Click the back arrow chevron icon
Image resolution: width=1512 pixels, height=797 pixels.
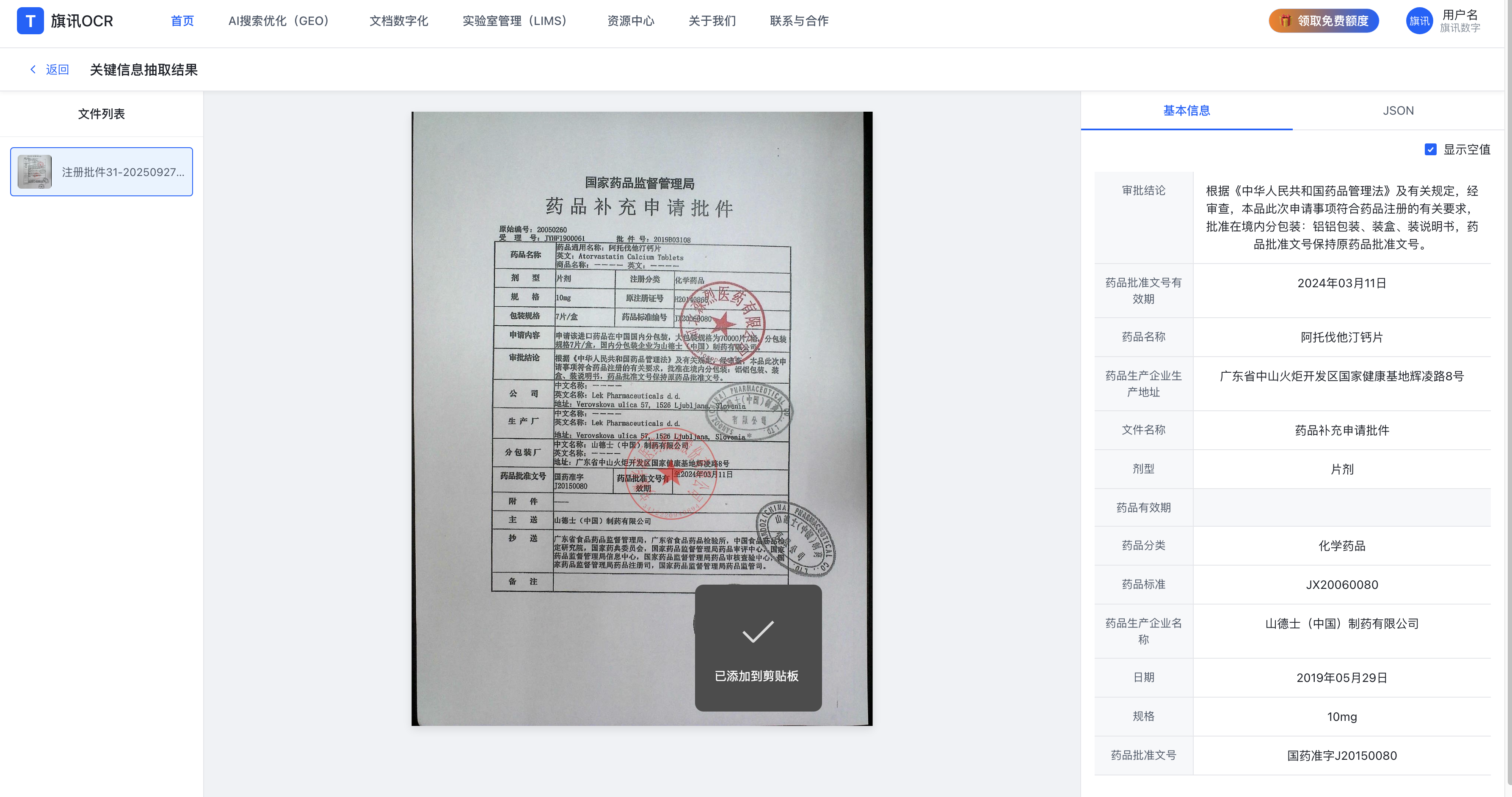click(33, 69)
